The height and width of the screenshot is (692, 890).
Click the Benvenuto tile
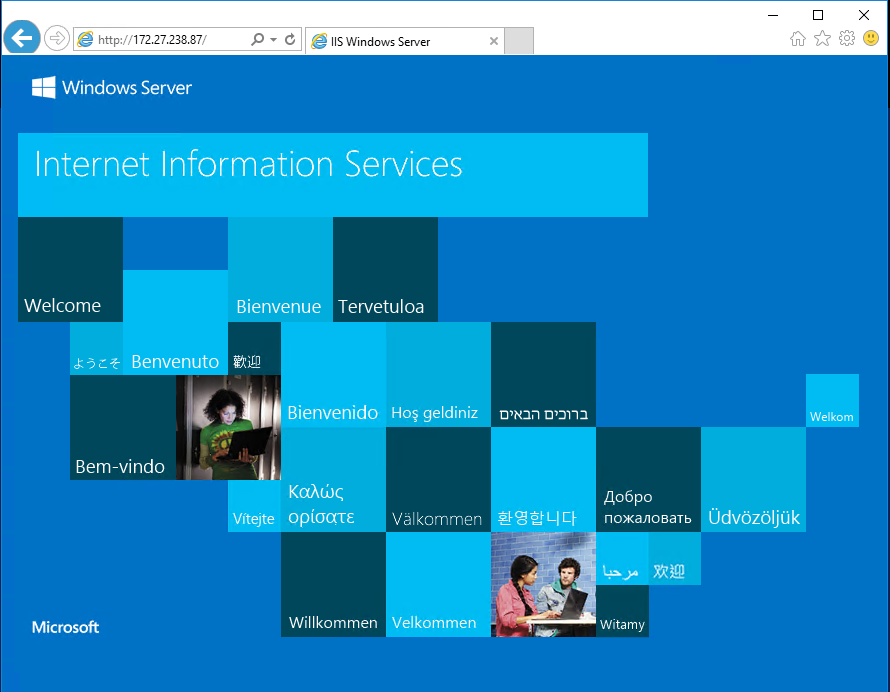point(175,322)
